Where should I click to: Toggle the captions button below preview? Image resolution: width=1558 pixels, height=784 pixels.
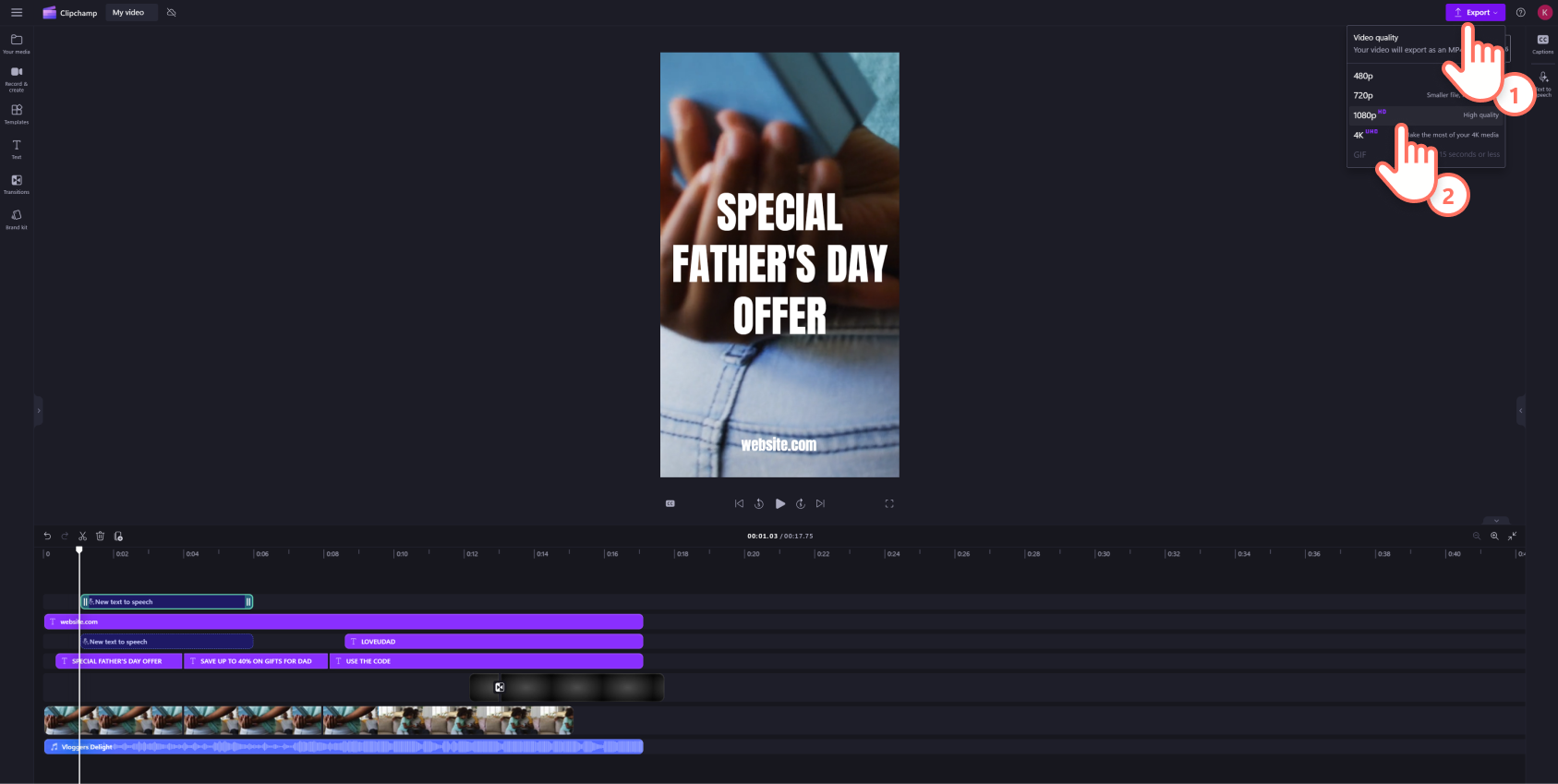[670, 503]
